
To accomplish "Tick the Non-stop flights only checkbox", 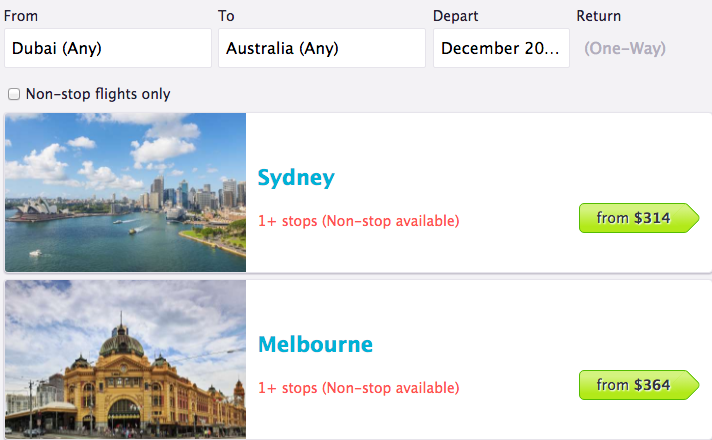I will click(x=14, y=94).
